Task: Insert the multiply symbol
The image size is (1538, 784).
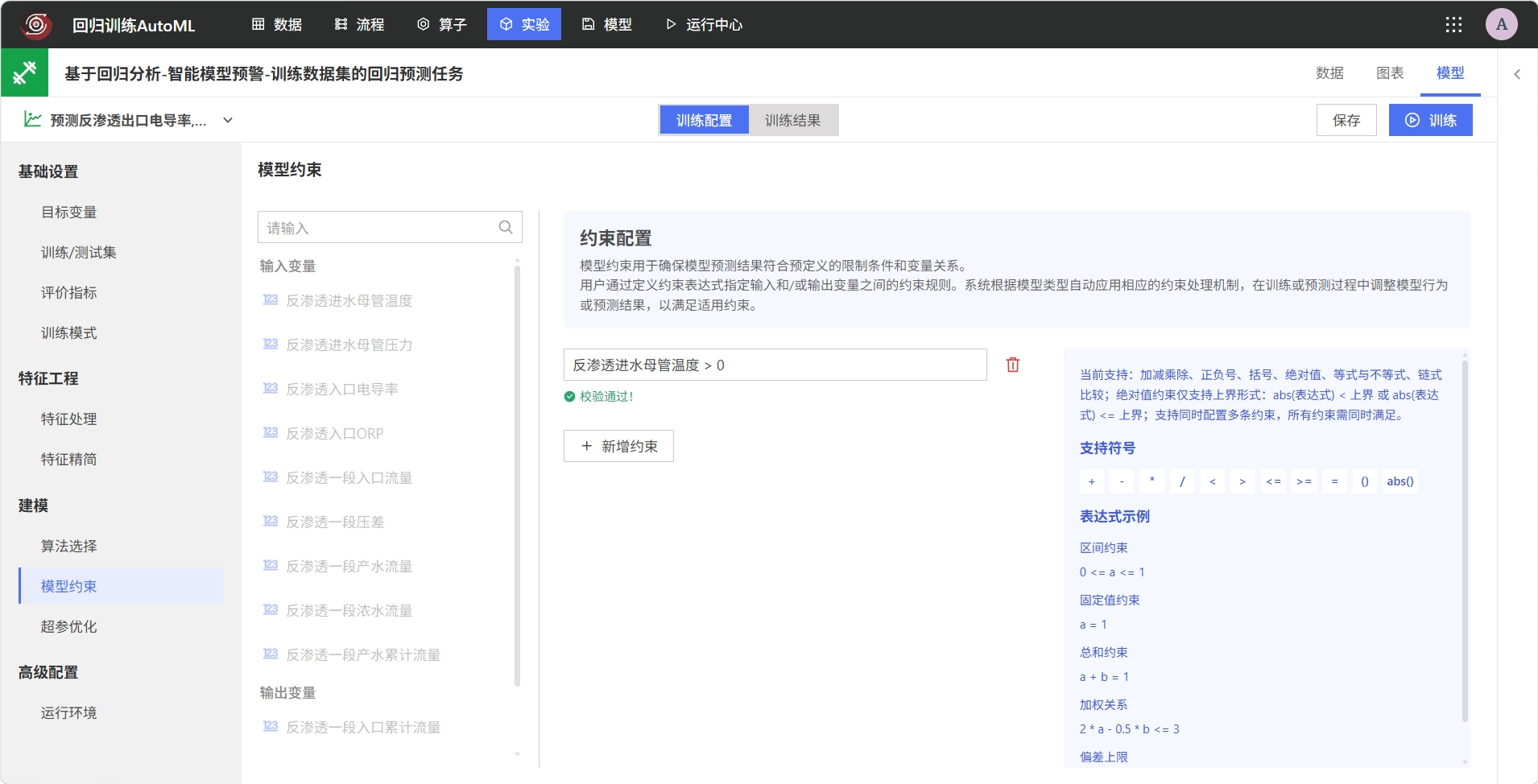Action: point(1152,481)
